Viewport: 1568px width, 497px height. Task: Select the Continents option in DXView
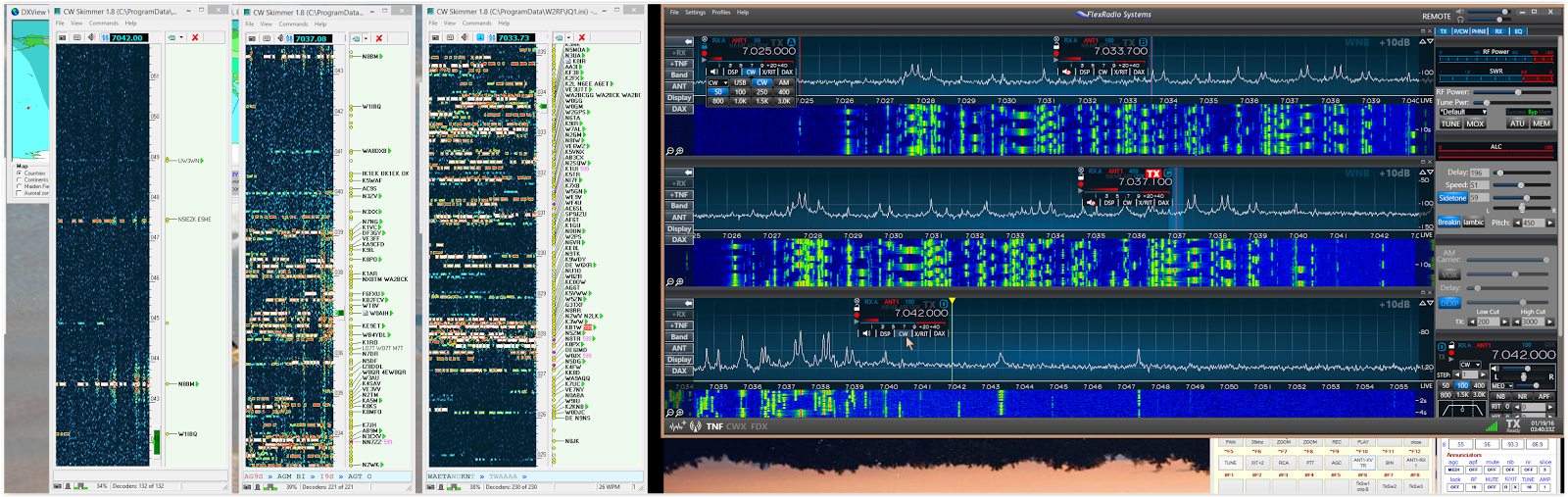[x=32, y=180]
